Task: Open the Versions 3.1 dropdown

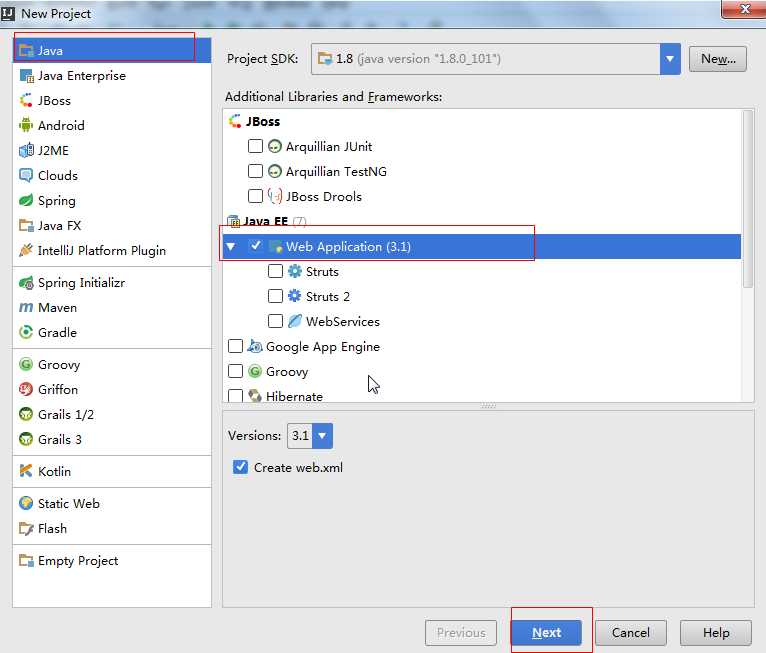Action: pyautogui.click(x=322, y=436)
